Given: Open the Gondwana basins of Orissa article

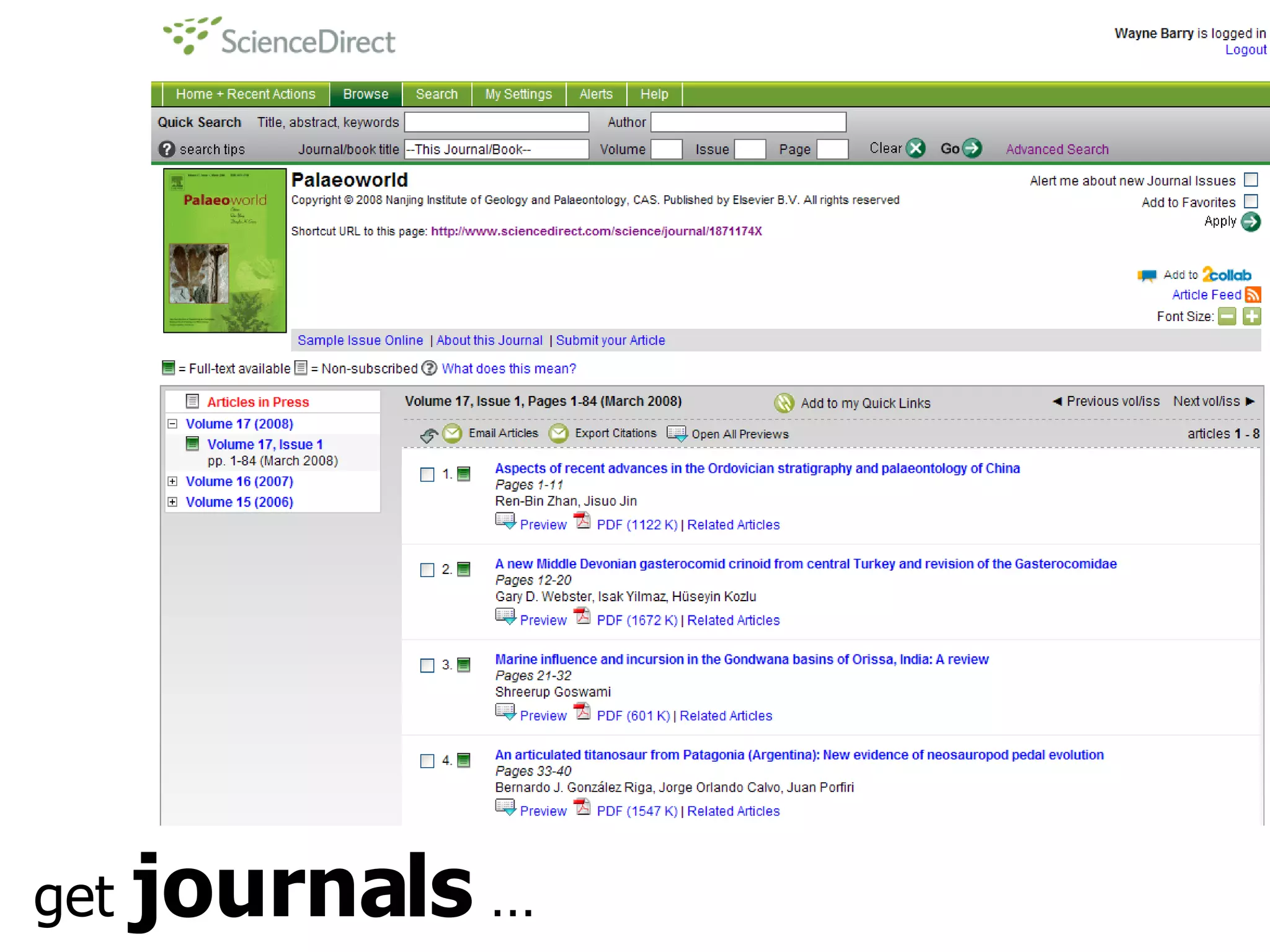Looking at the screenshot, I should (x=742, y=659).
